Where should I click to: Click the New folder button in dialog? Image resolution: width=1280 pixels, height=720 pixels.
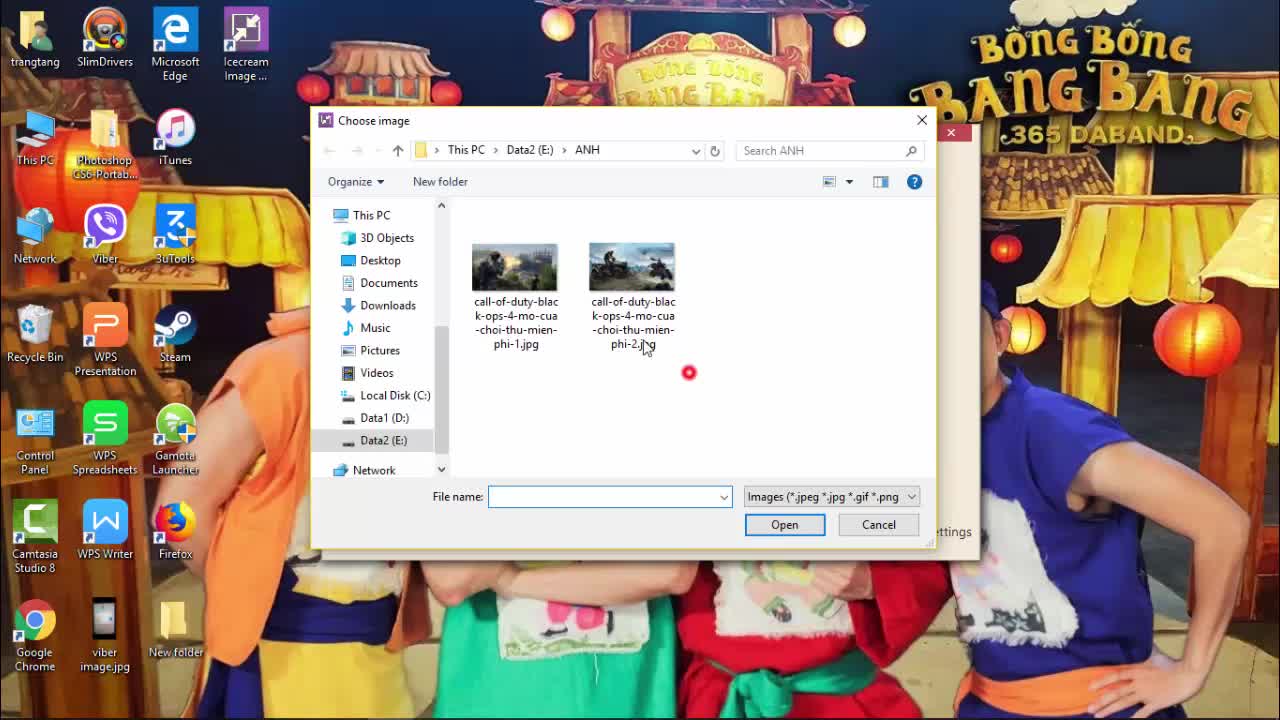440,182
